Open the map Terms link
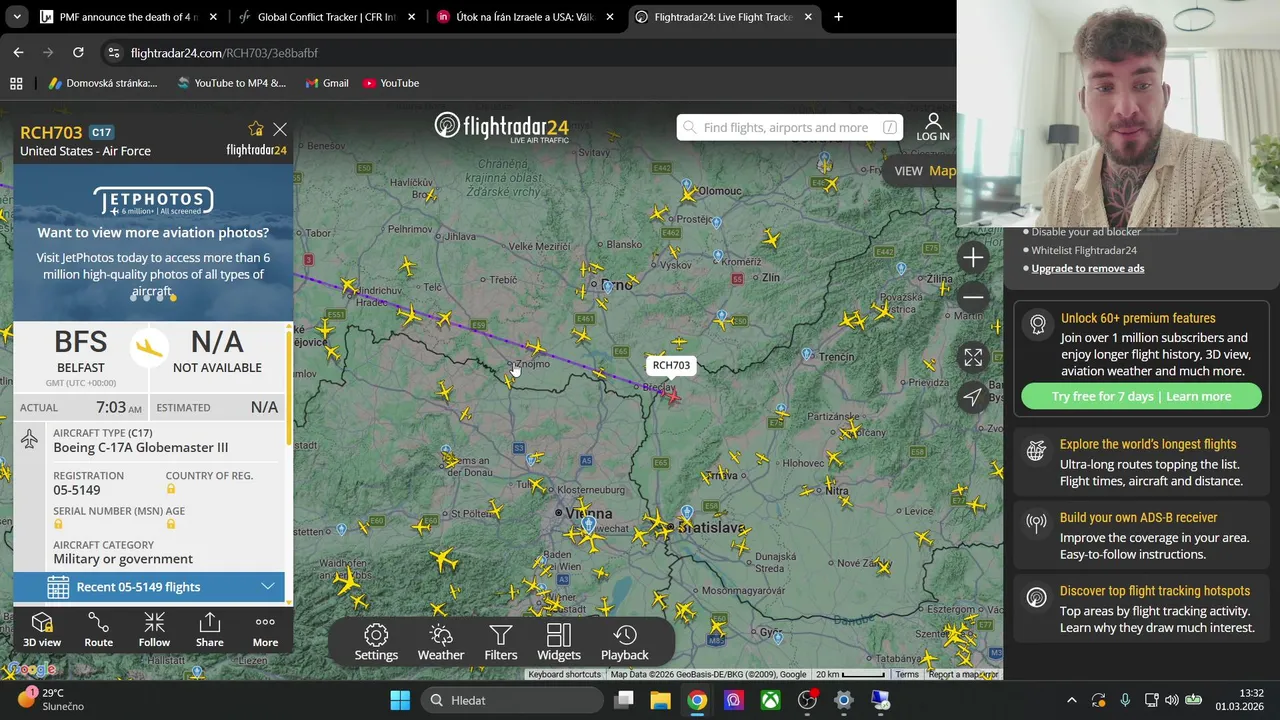Screen dimensions: 1280x720 click(x=907, y=674)
